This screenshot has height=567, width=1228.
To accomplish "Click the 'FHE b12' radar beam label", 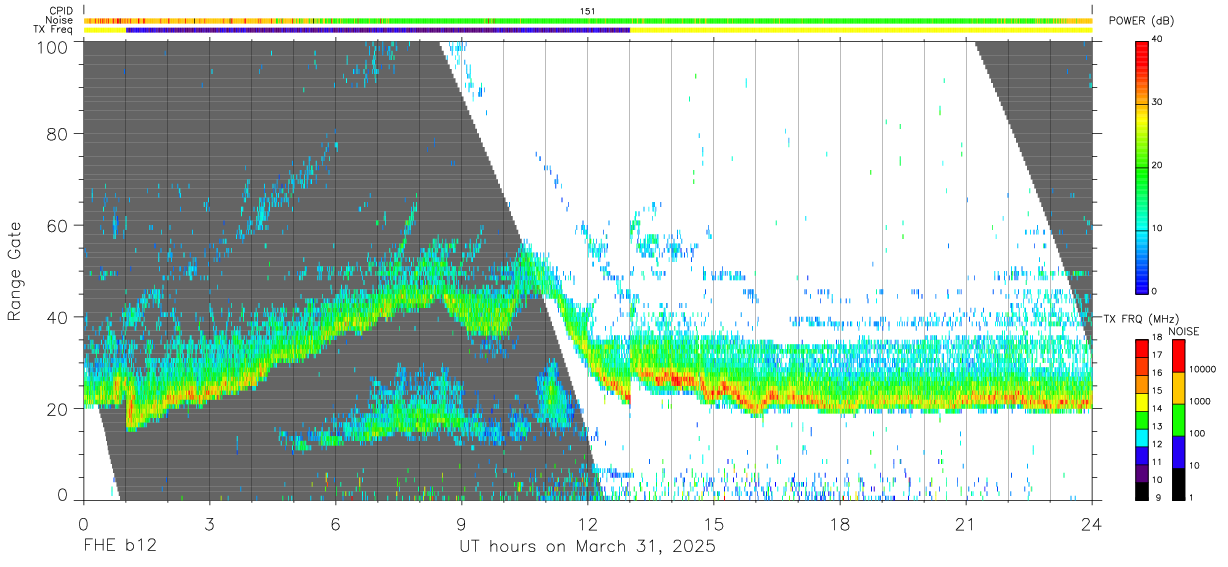I will [118, 547].
